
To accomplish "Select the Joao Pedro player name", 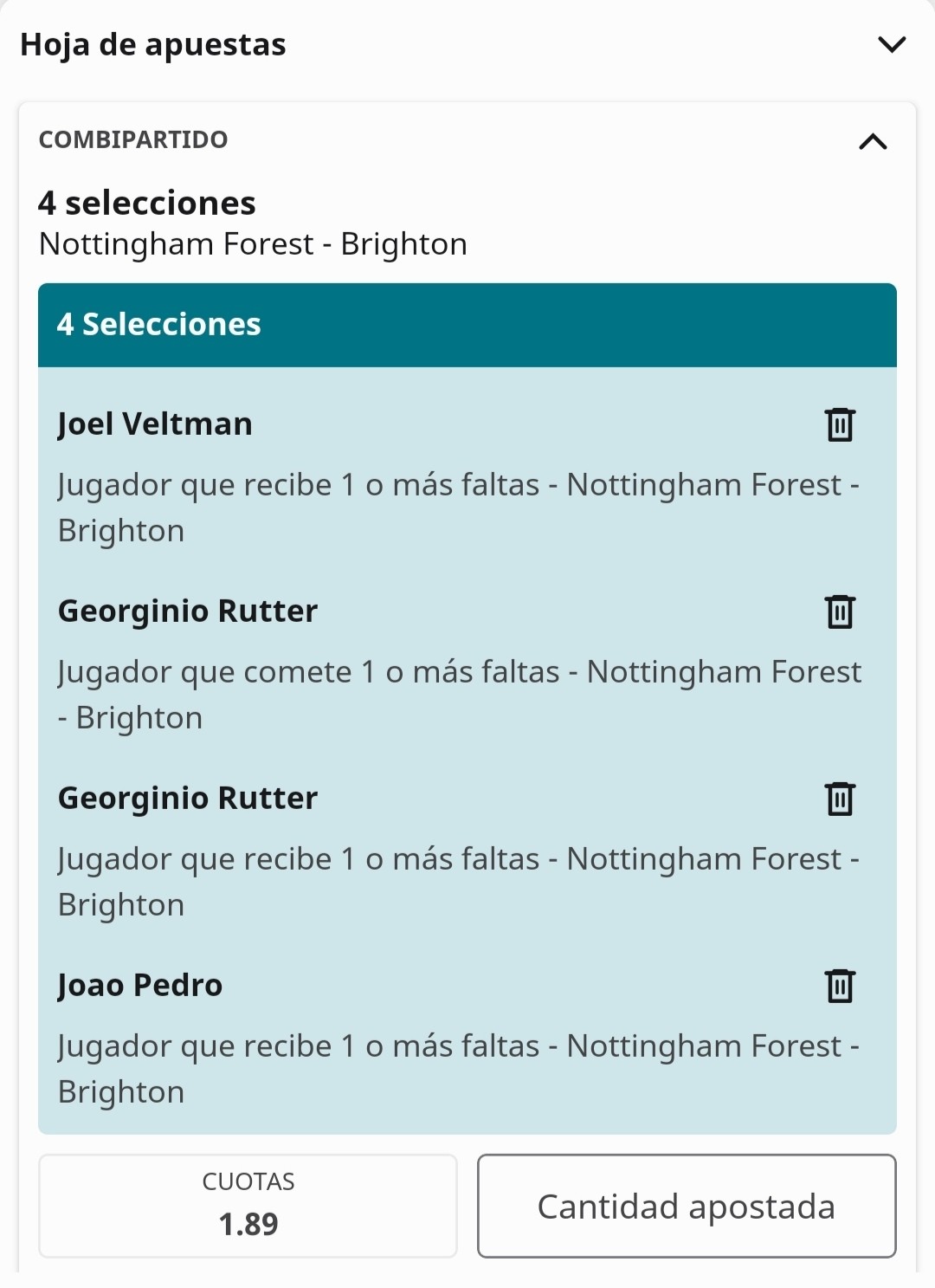I will click(140, 986).
